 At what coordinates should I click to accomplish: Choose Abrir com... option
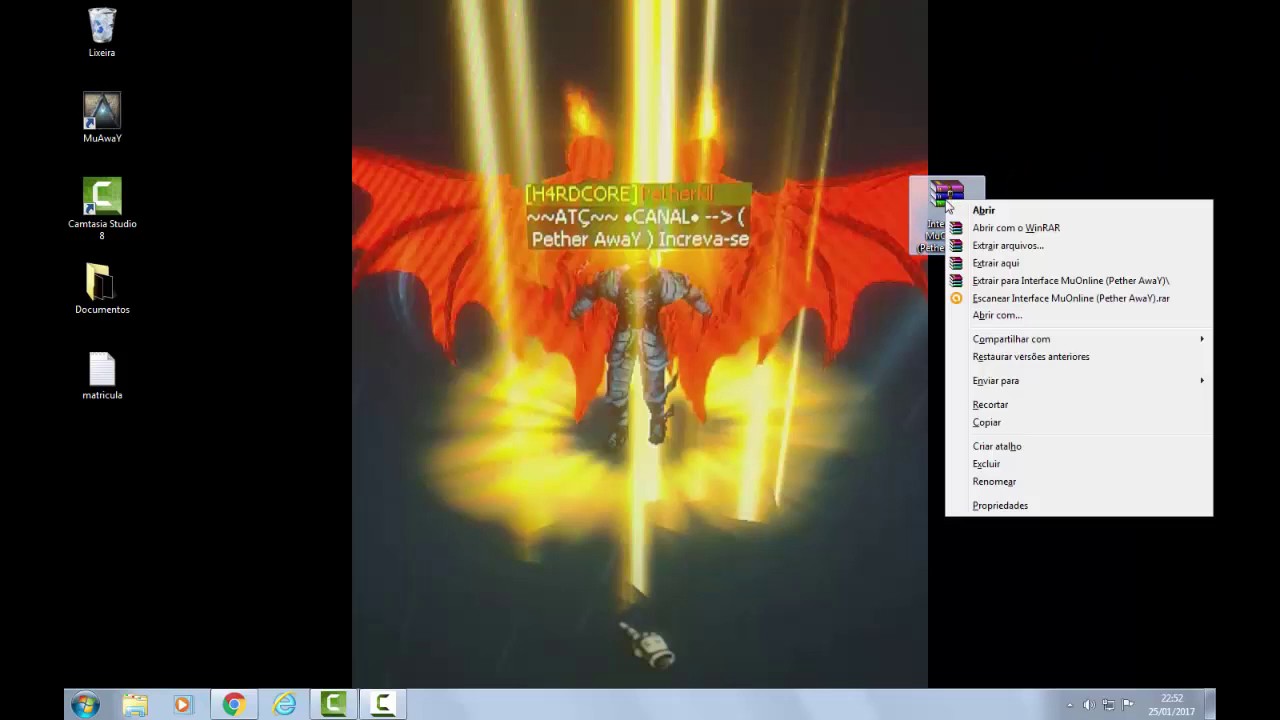click(1079, 315)
